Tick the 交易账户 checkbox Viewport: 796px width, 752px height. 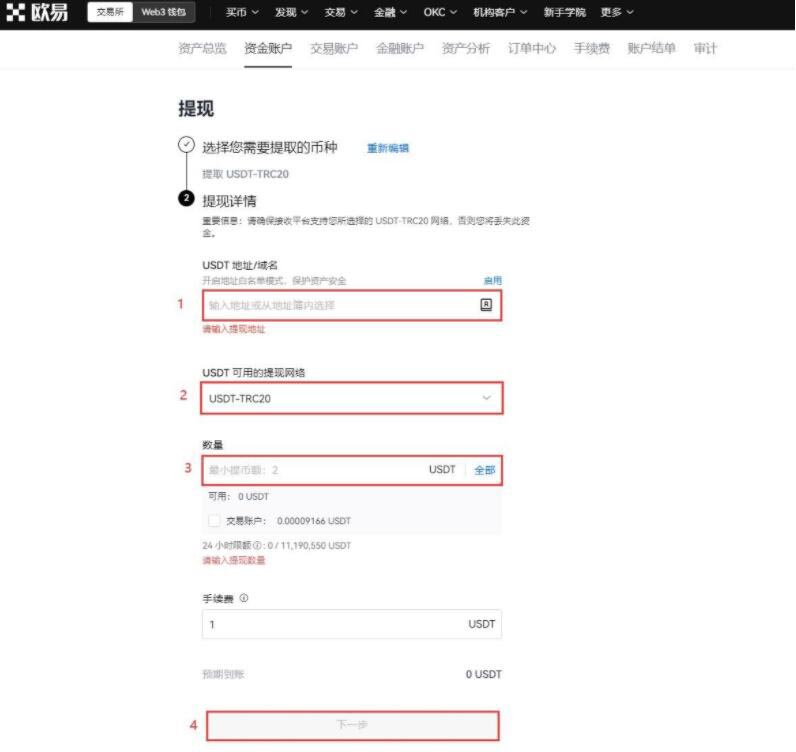tap(214, 520)
